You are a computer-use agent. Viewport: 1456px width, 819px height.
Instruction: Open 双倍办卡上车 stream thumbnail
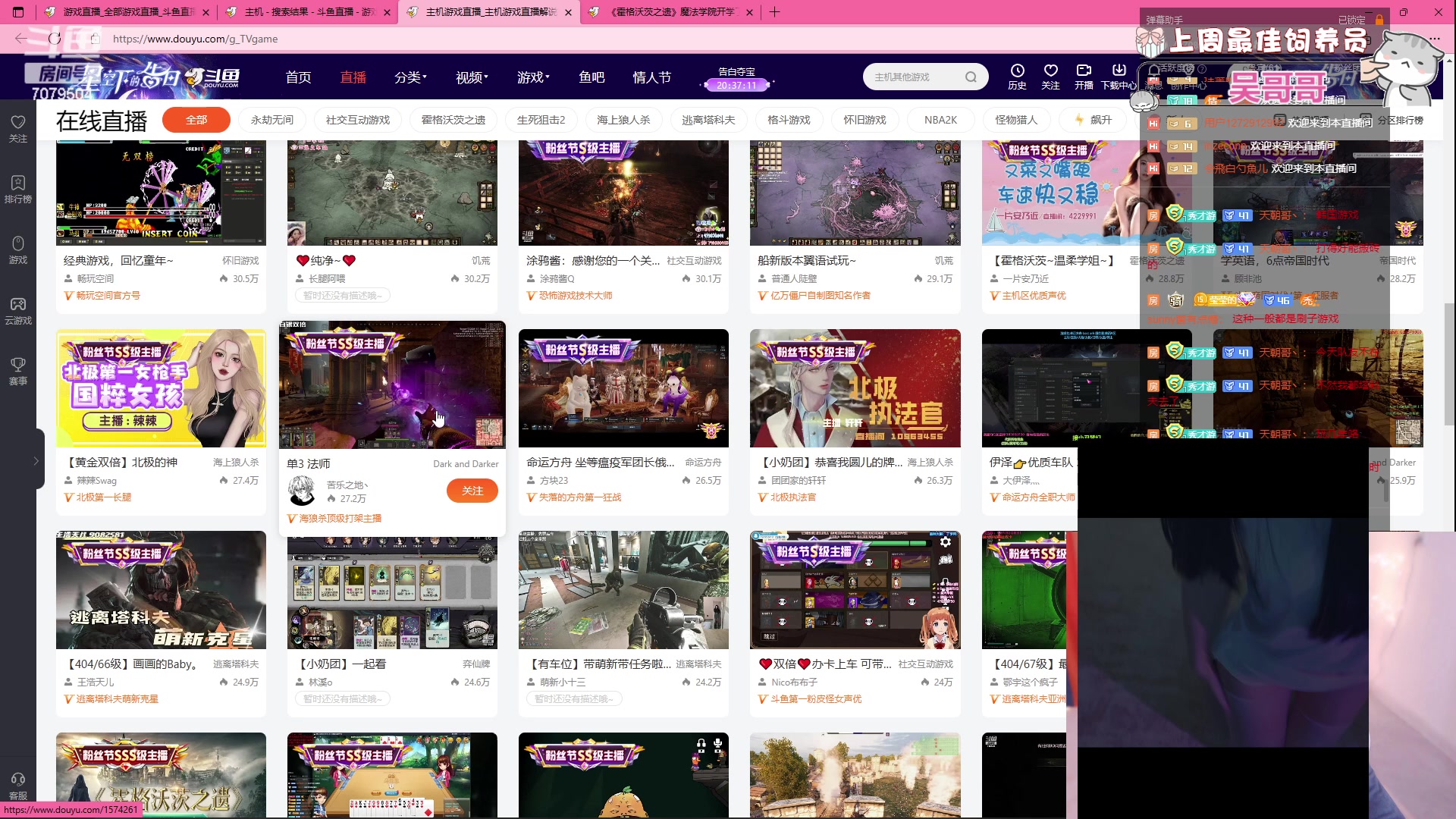click(x=855, y=589)
